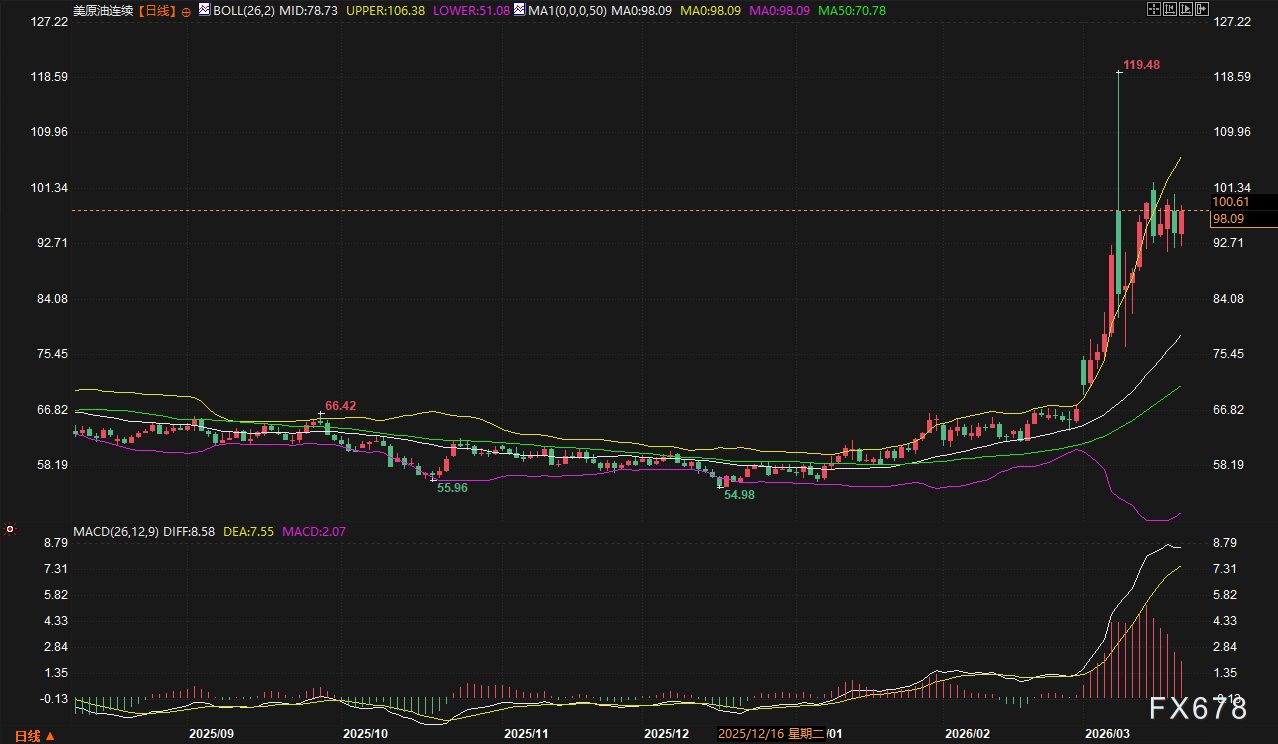Click the 66.42 high price label
Viewport: 1278px width, 744px height.
(x=341, y=406)
